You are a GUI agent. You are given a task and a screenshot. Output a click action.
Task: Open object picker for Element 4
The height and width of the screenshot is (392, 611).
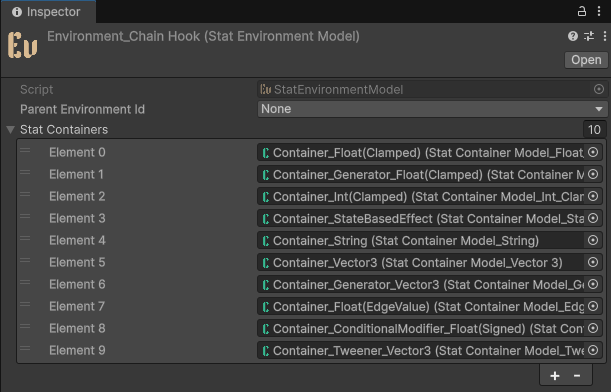pos(593,240)
